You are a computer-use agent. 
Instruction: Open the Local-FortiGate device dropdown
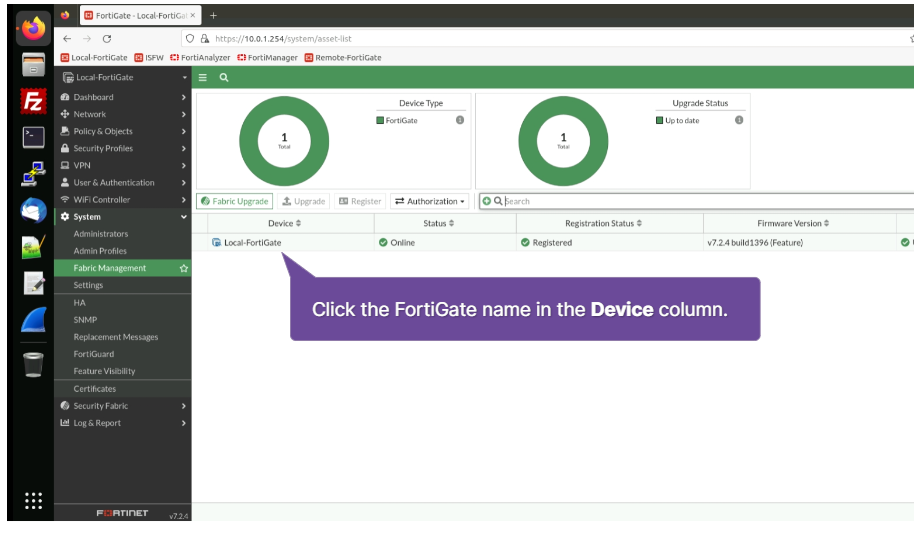(123, 78)
